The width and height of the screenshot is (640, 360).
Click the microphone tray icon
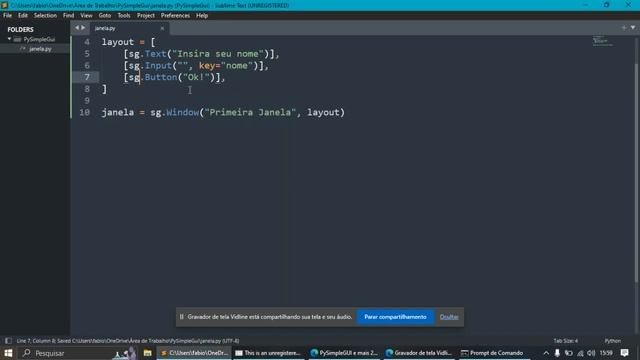coord(557,353)
